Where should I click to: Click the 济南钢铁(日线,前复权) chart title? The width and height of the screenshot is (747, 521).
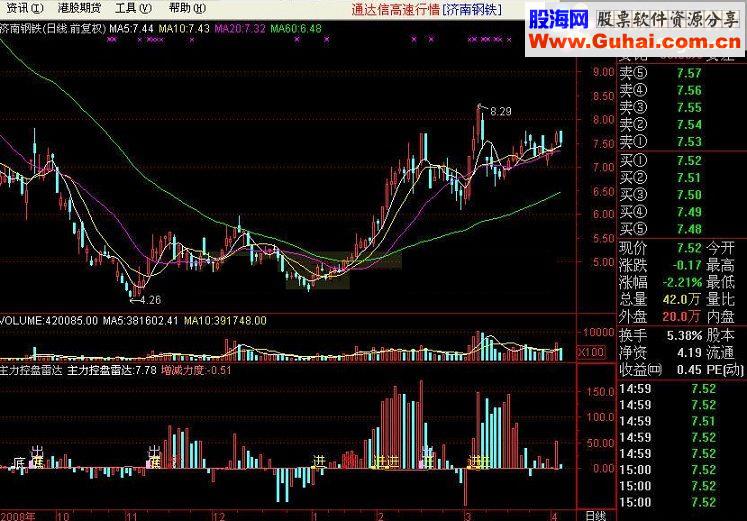coord(53,29)
